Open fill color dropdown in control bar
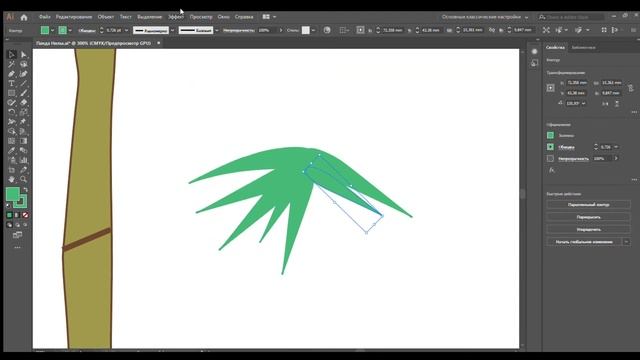Viewport: 640px width, 360px height. tap(52, 30)
